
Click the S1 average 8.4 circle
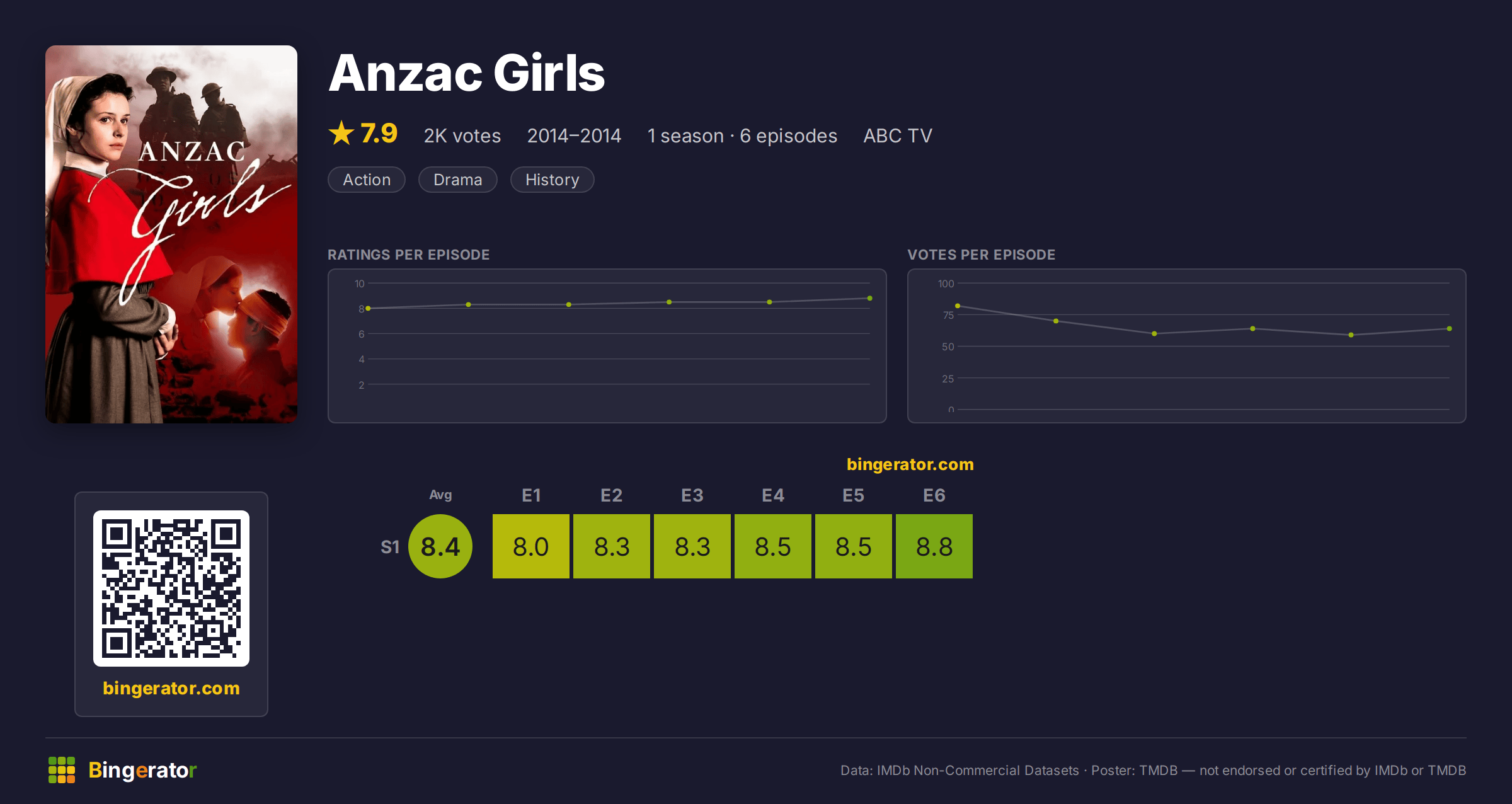440,546
